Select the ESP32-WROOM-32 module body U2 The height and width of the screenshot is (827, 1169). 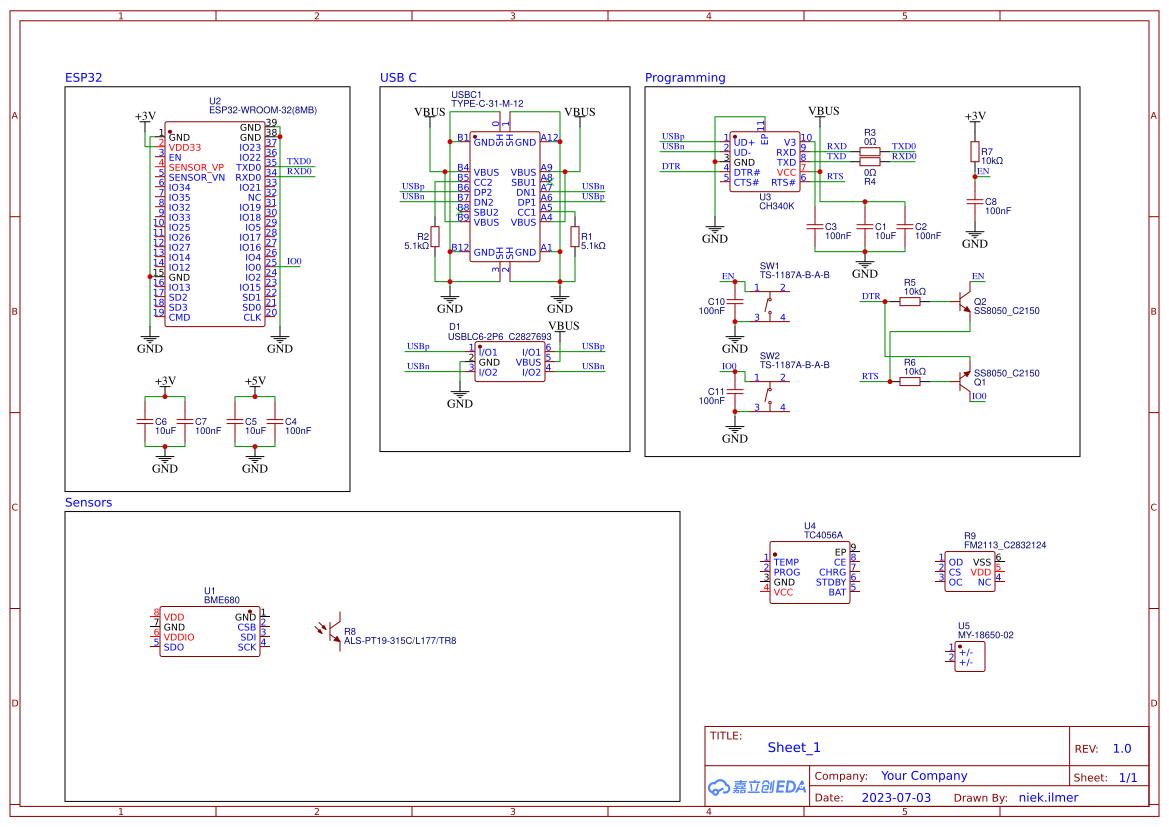(x=215, y=224)
